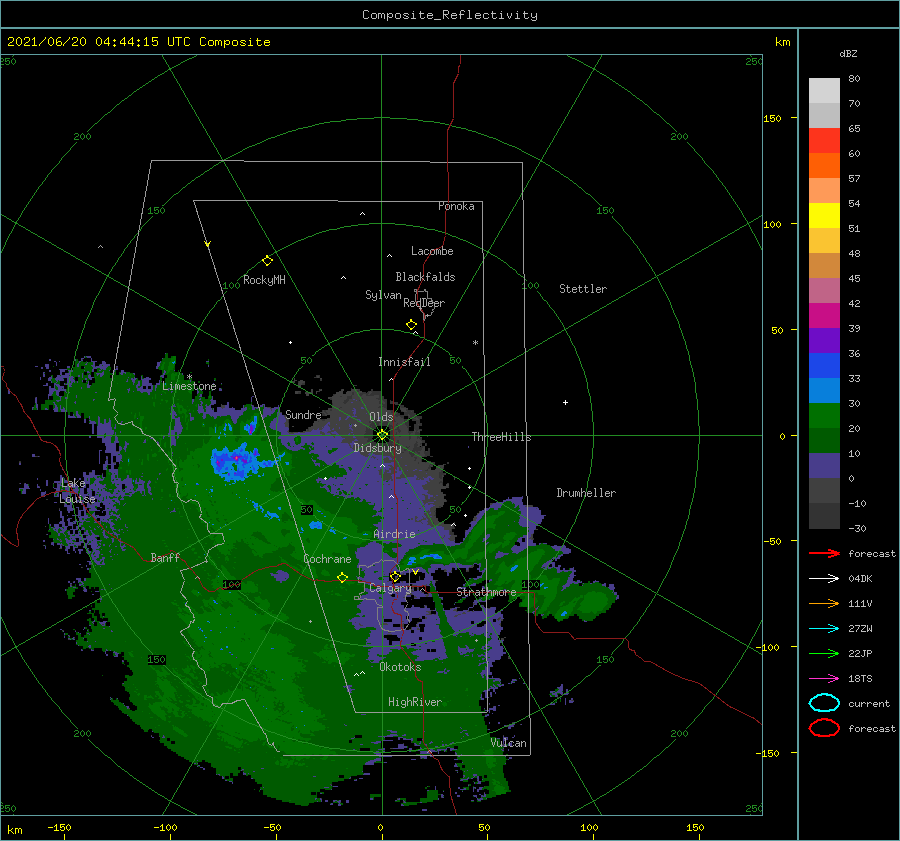The height and width of the screenshot is (841, 900).
Task: Click the Composite_Reflectivity title
Action: 450,15
